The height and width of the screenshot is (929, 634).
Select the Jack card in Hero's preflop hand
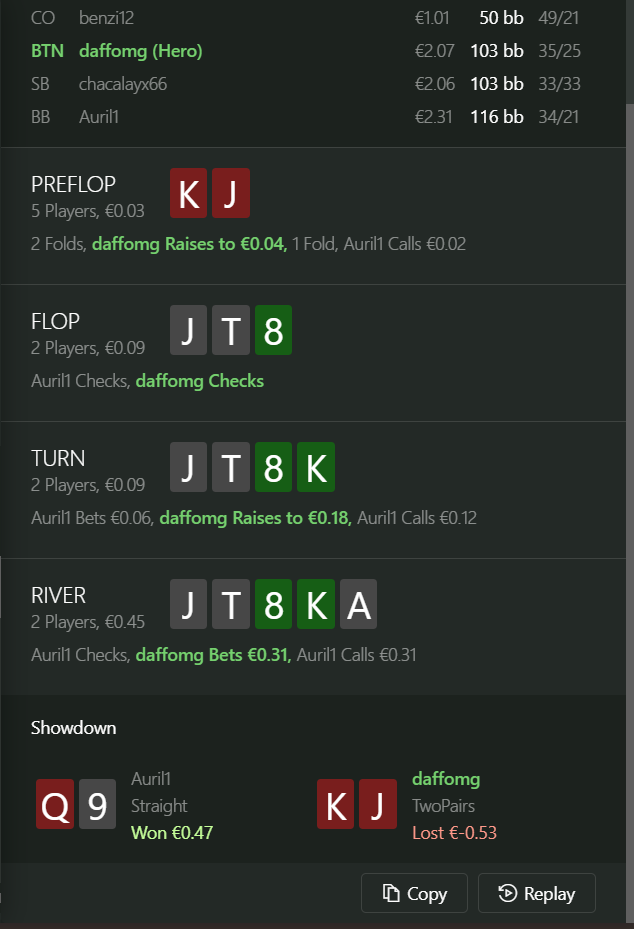pos(230,193)
